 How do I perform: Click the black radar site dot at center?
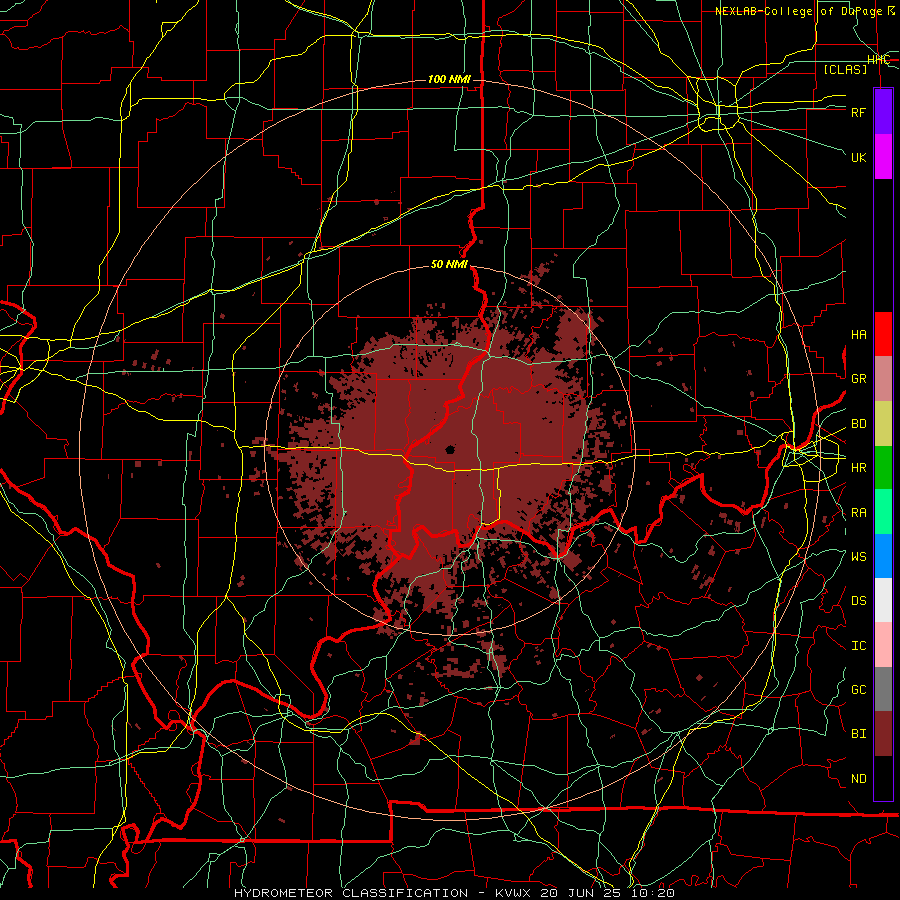tap(450, 449)
